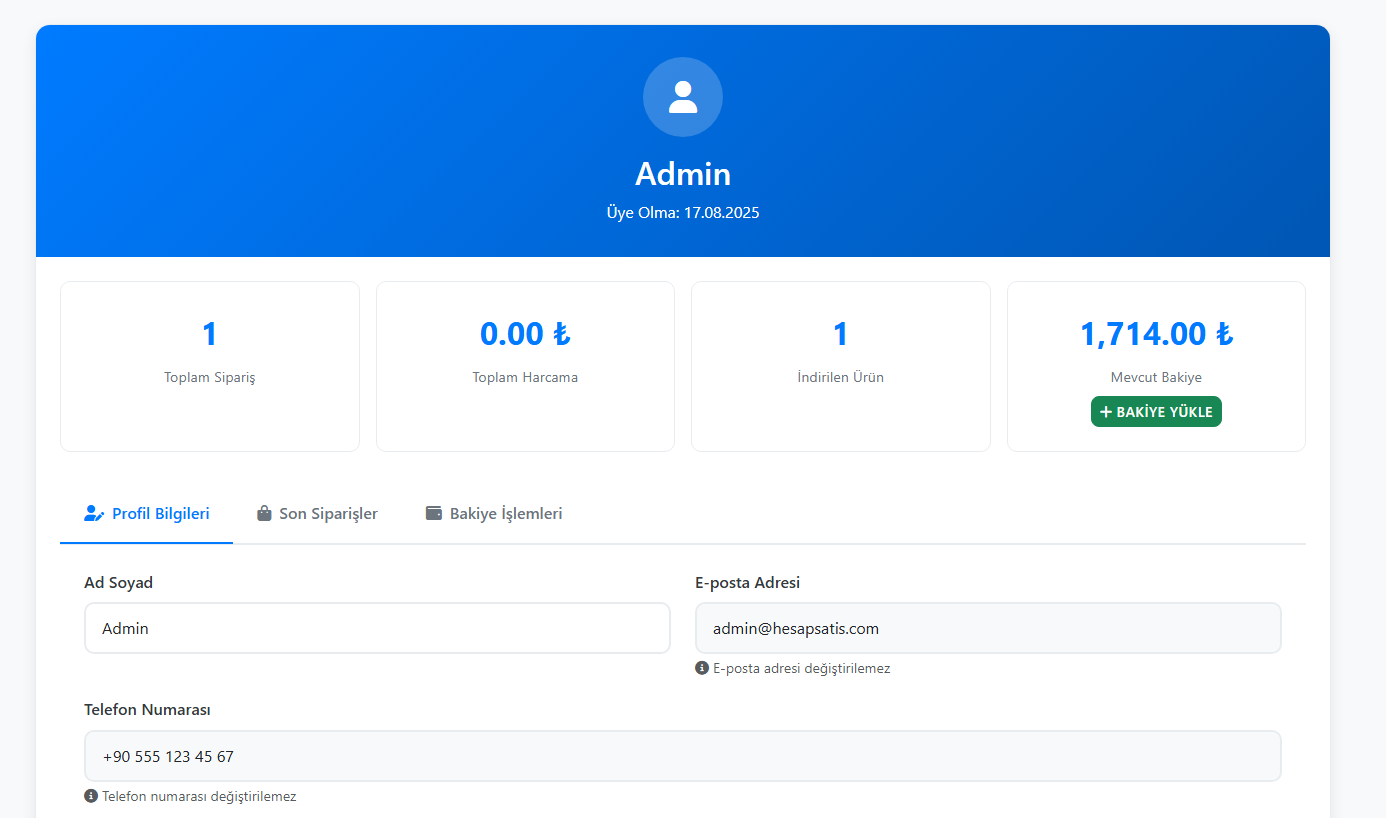Viewport: 1386px width, 818px height.
Task: Click the info icon next to telefon note
Action: click(91, 796)
